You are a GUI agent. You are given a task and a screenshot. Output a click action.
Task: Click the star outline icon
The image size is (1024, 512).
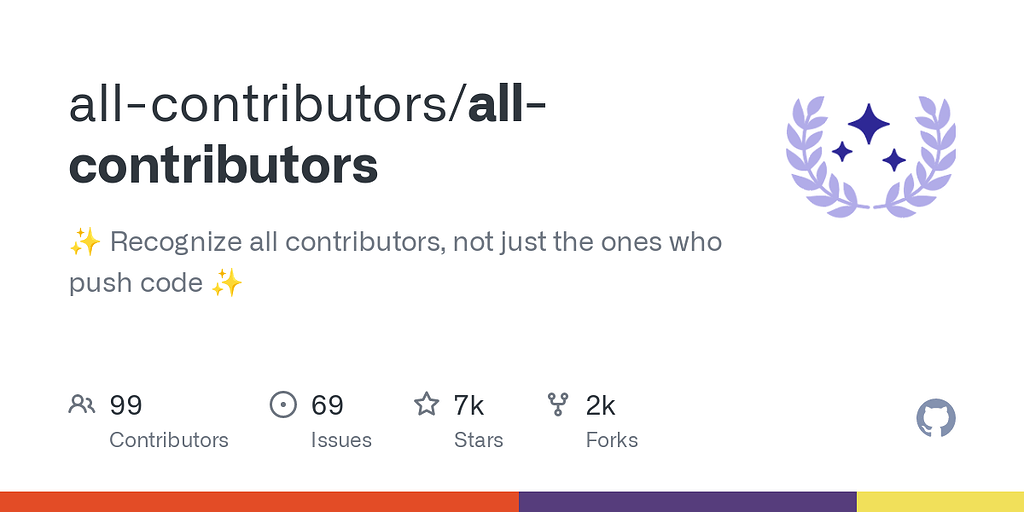(426, 404)
